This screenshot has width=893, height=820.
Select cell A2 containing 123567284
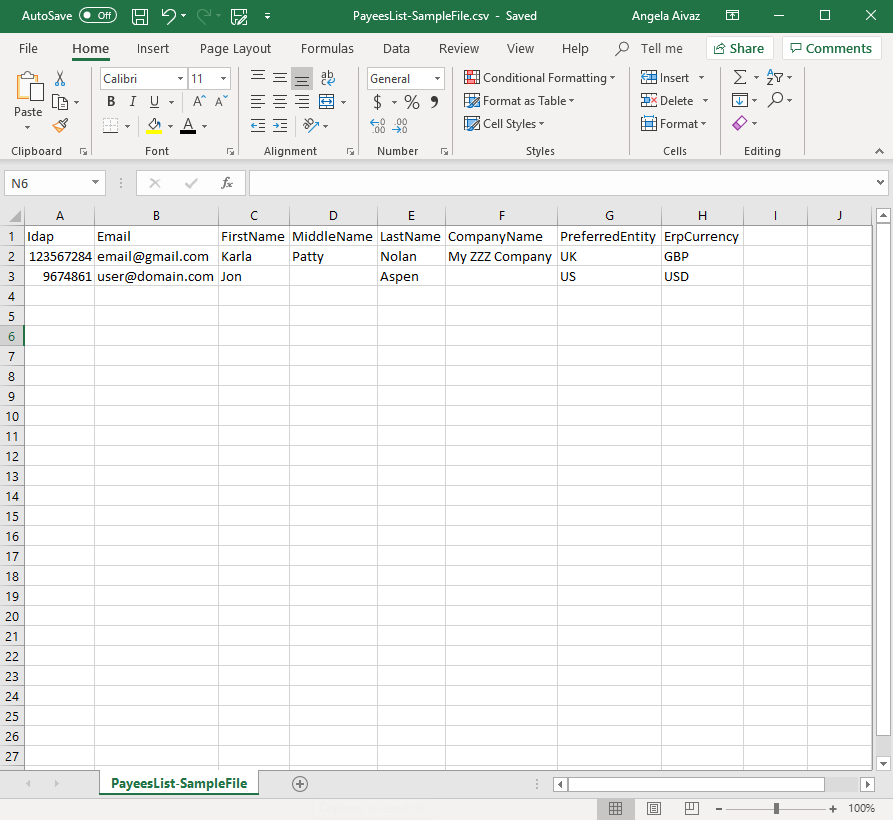(x=59, y=256)
